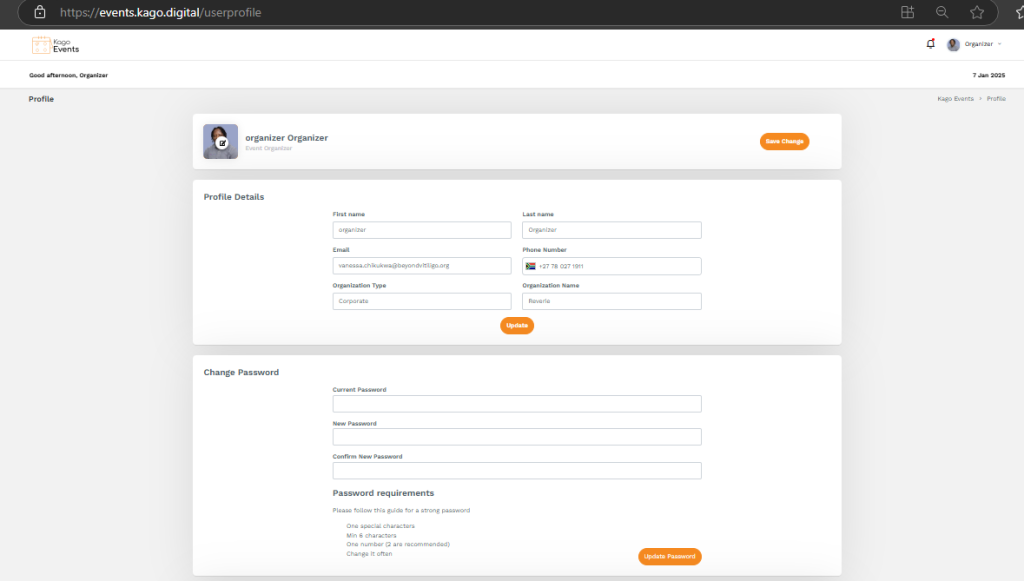Click the Email input field
This screenshot has width=1024, height=581.
click(x=421, y=266)
